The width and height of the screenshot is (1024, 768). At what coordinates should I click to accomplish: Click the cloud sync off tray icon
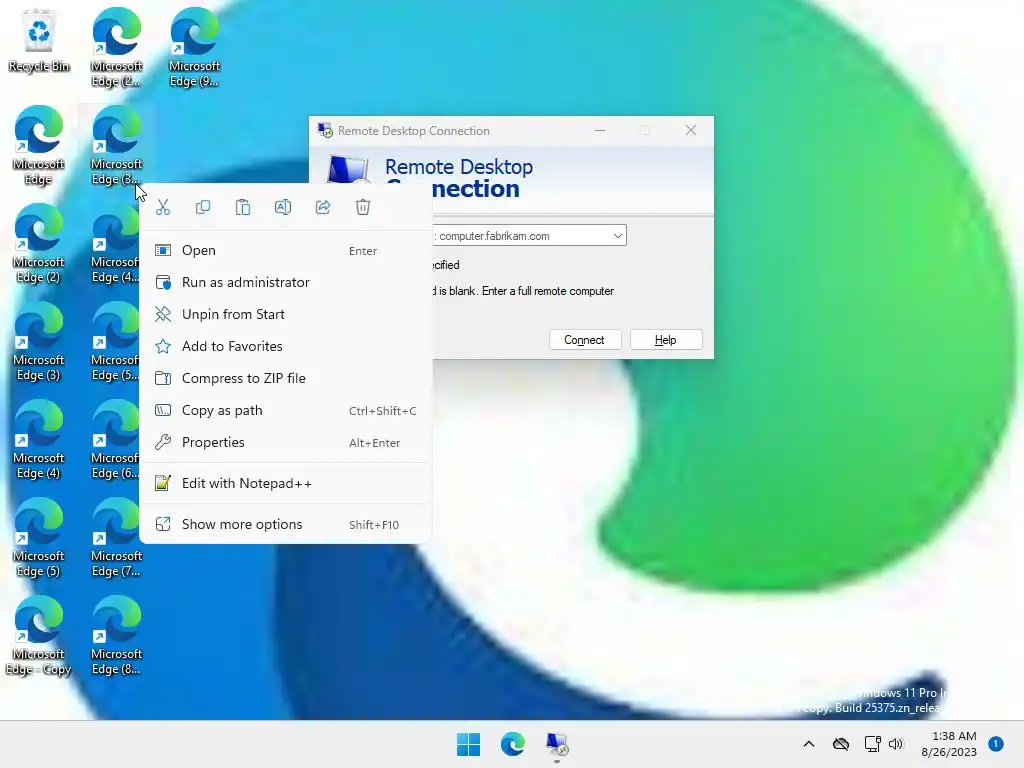pyautogui.click(x=841, y=744)
